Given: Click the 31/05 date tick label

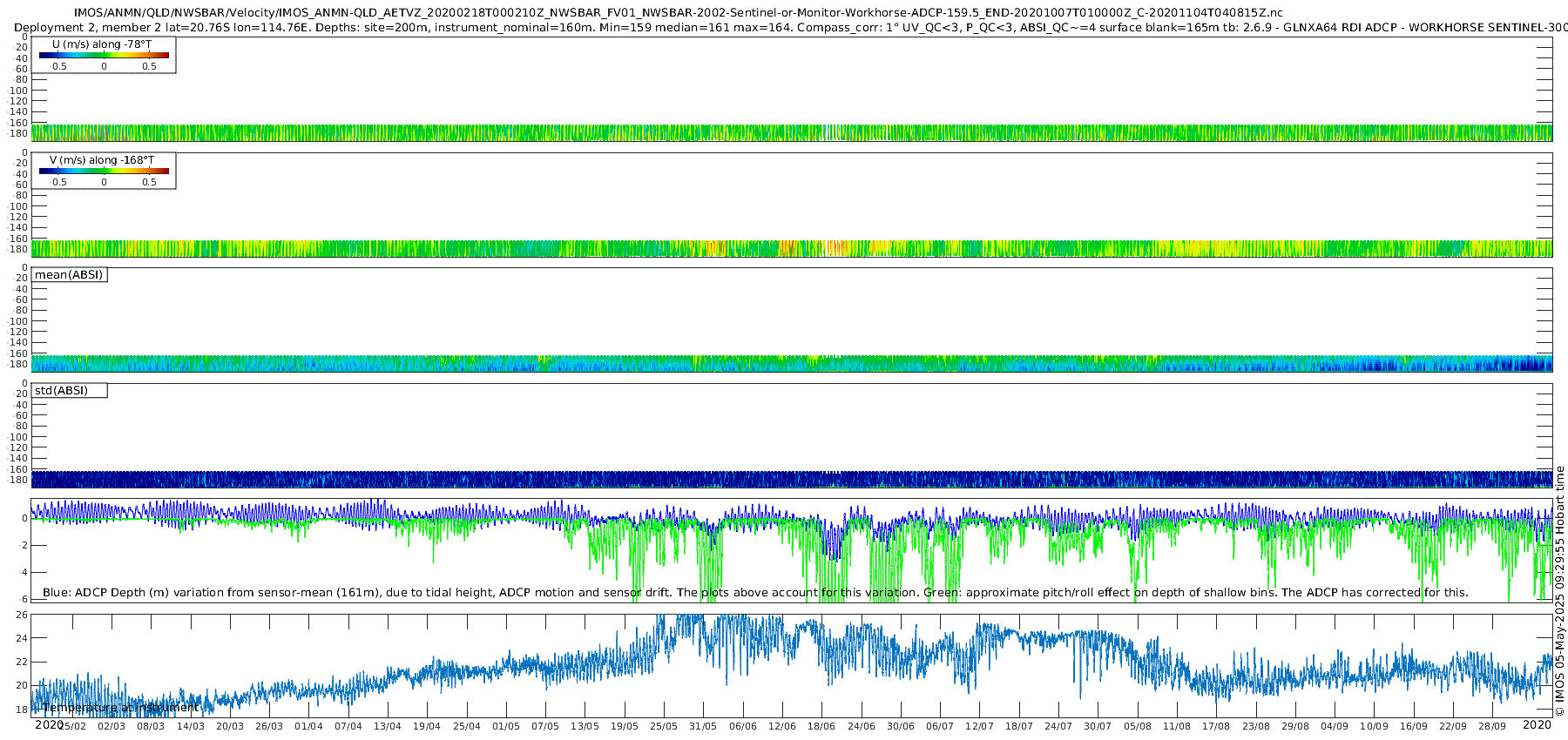Looking at the screenshot, I should point(703,726).
